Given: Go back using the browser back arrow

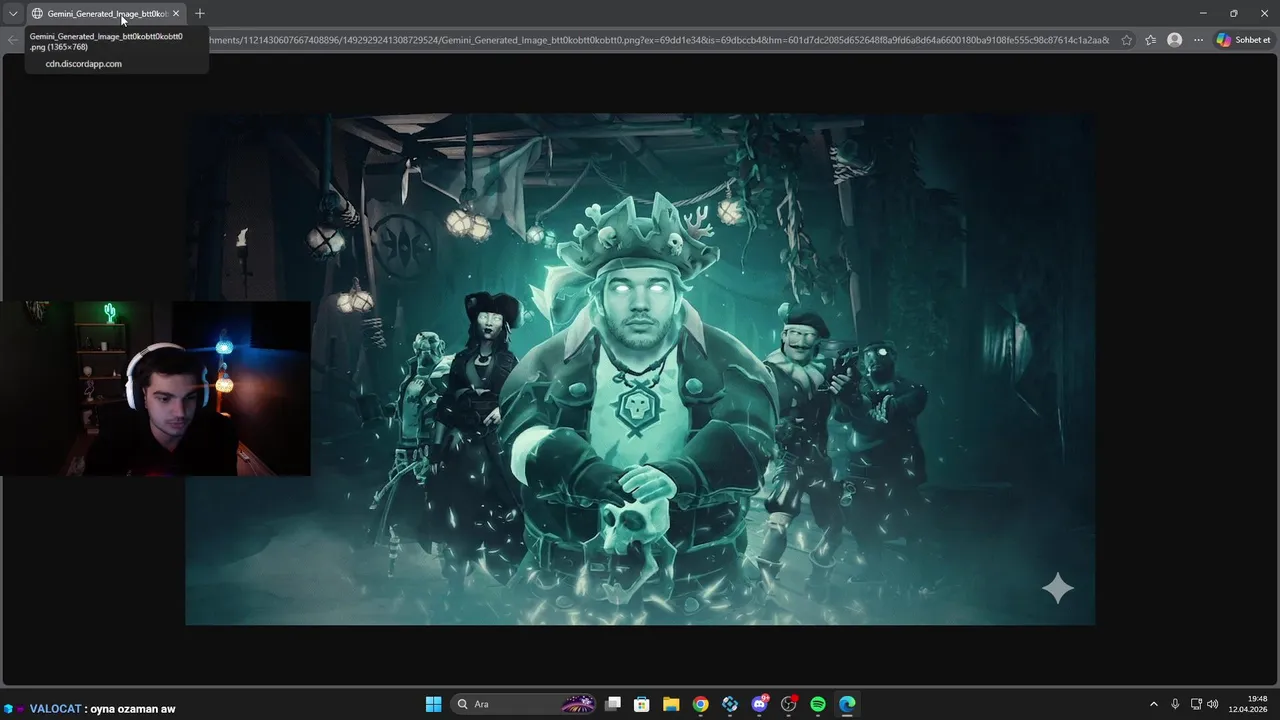Looking at the screenshot, I should pyautogui.click(x=12, y=40).
